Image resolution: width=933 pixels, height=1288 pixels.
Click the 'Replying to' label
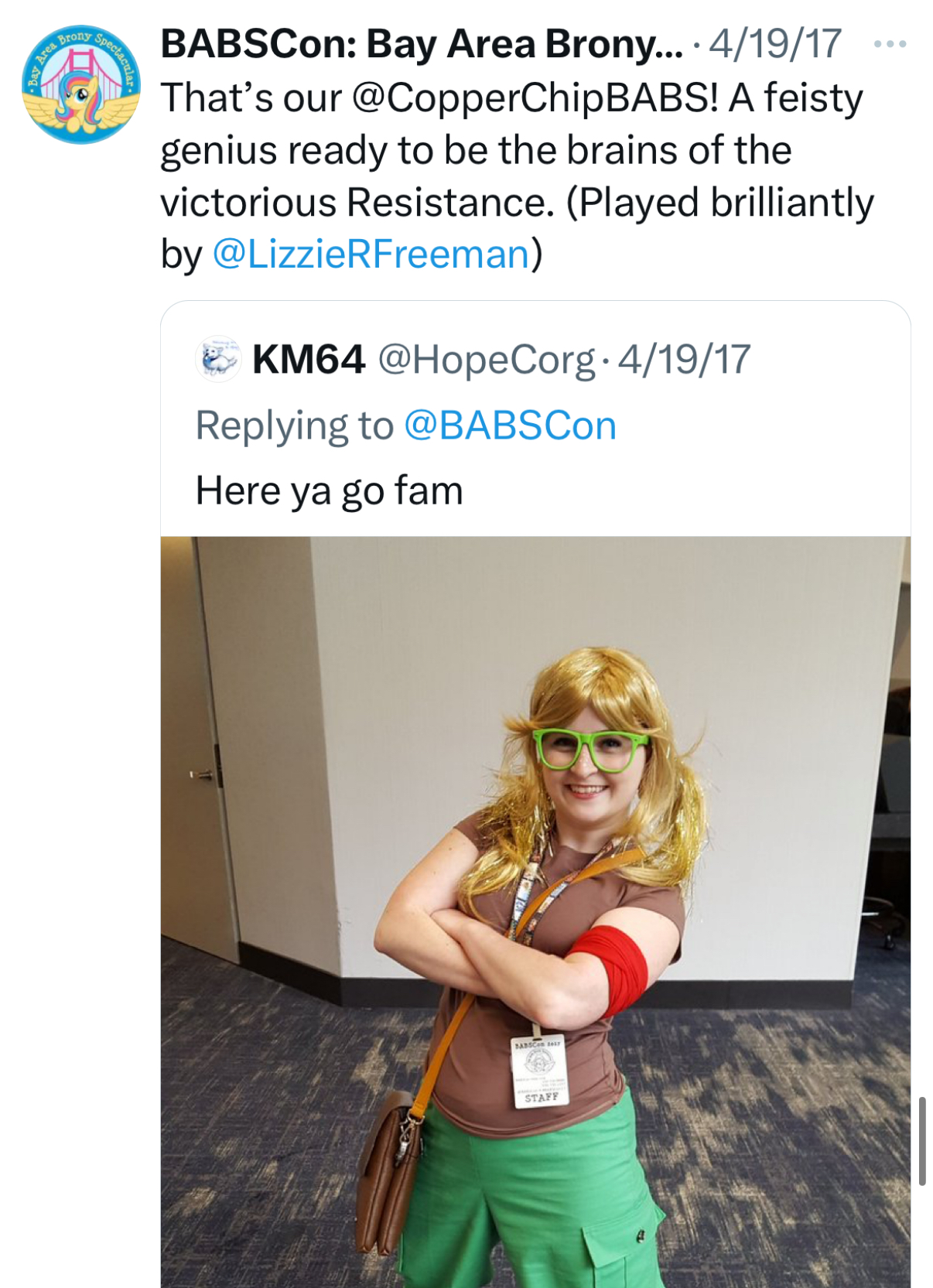point(294,425)
